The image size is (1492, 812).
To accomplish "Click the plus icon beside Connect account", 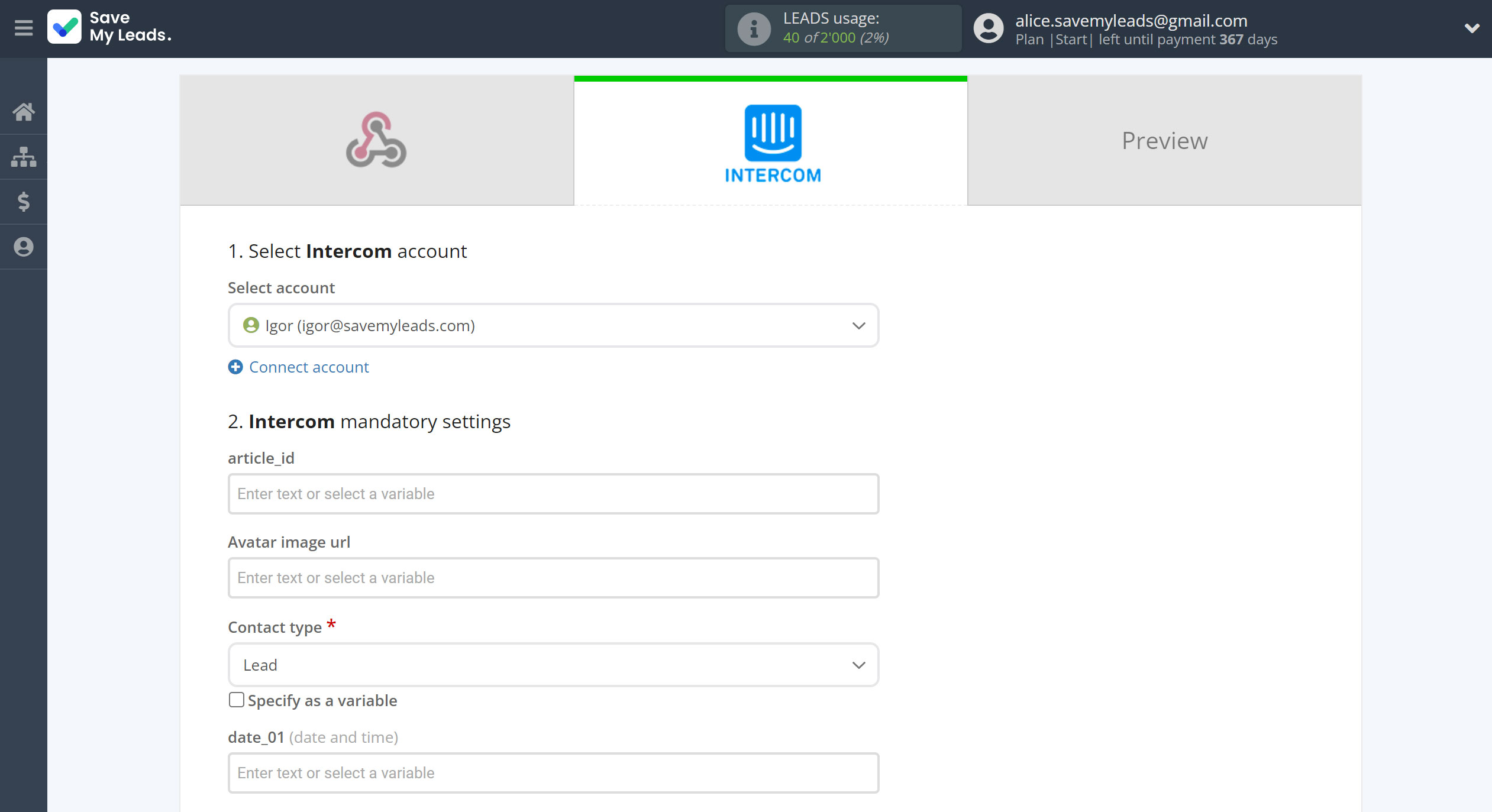I will 235,367.
